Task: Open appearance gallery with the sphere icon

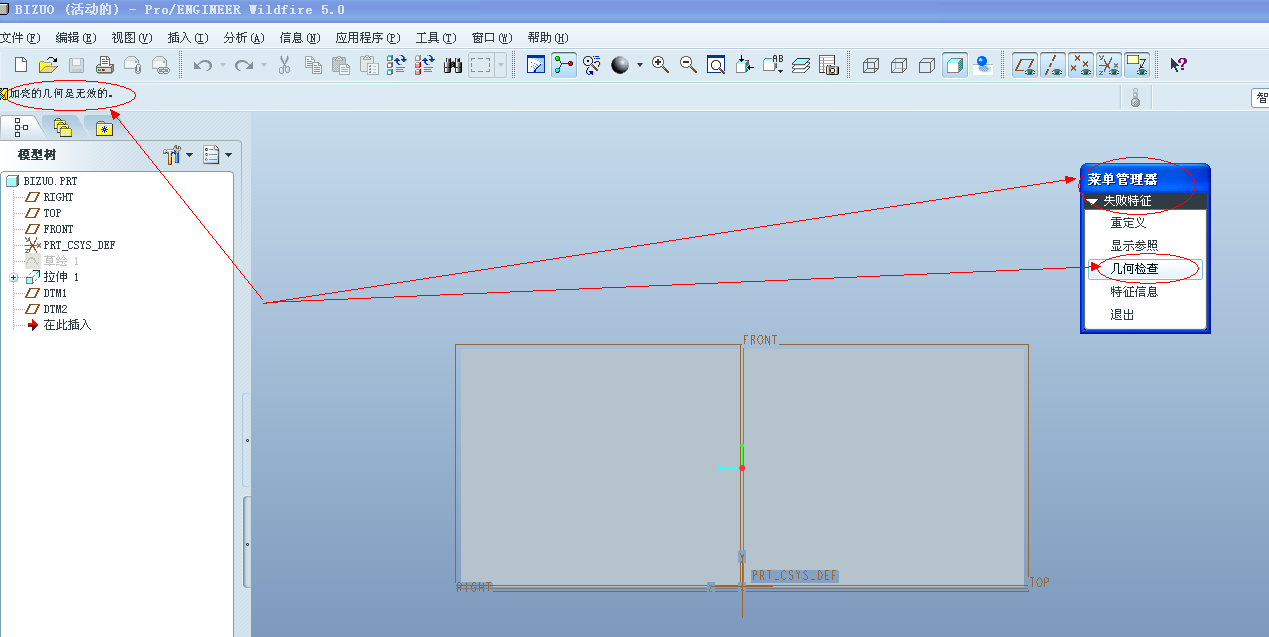Action: pyautogui.click(x=620, y=65)
